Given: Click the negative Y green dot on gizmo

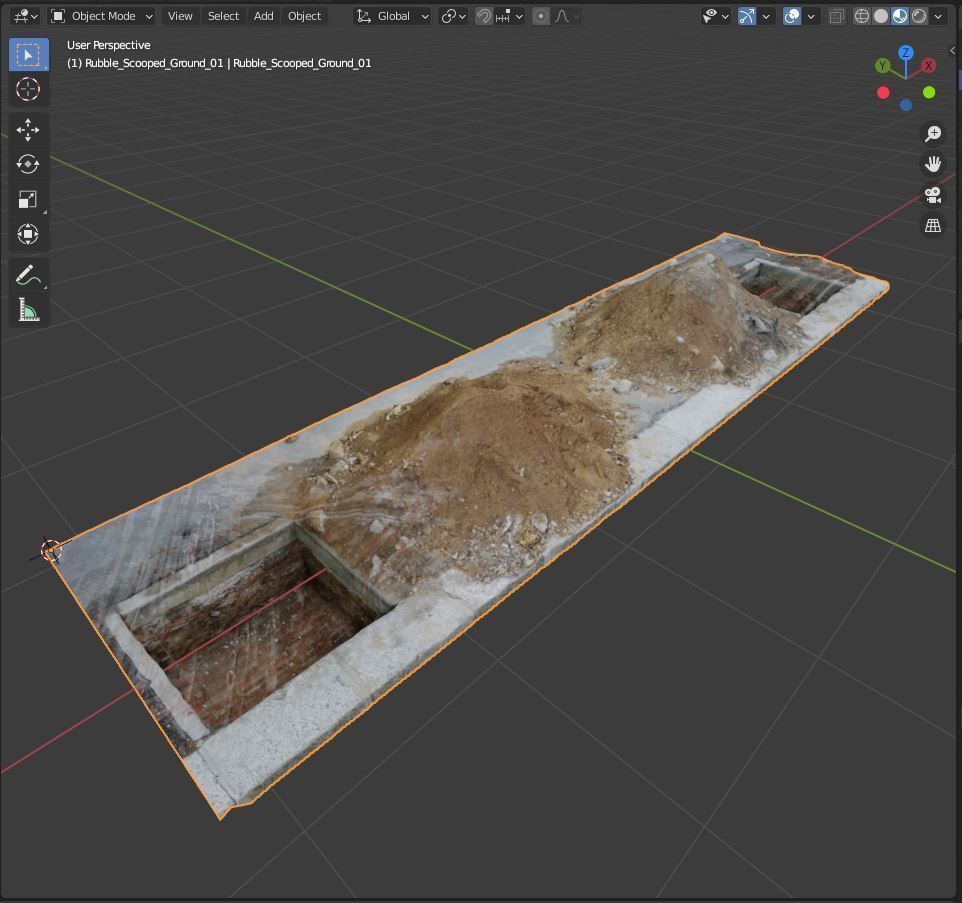Looking at the screenshot, I should pyautogui.click(x=929, y=92).
